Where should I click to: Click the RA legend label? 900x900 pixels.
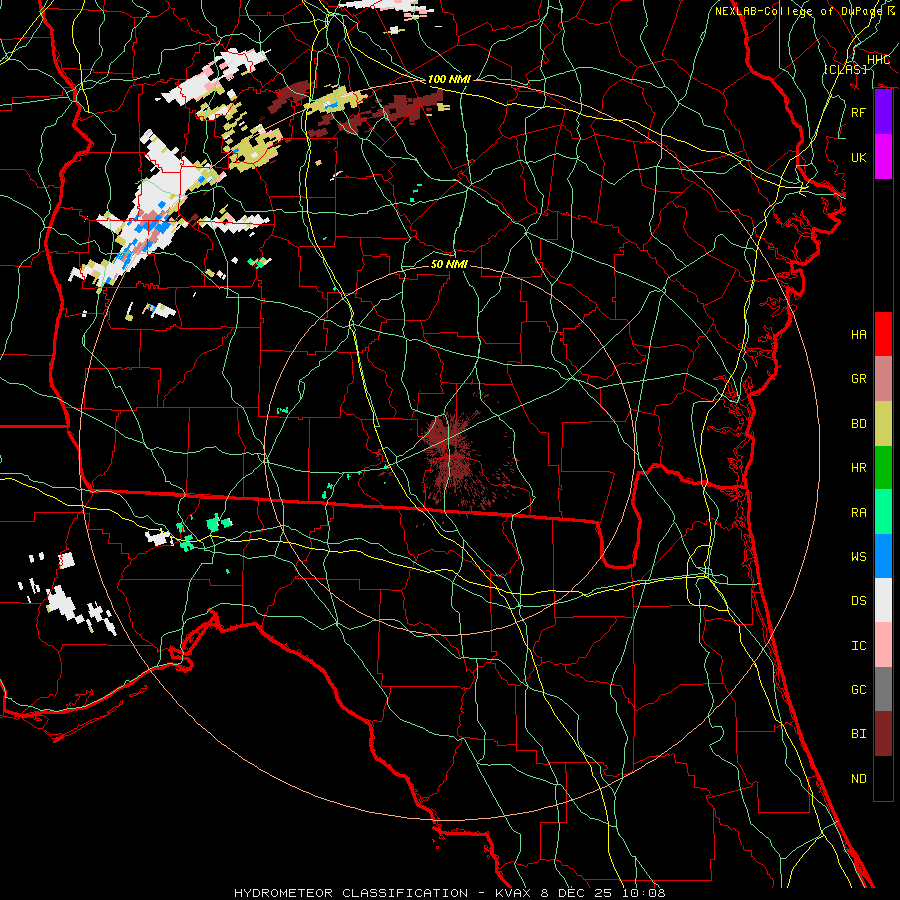pyautogui.click(x=858, y=513)
